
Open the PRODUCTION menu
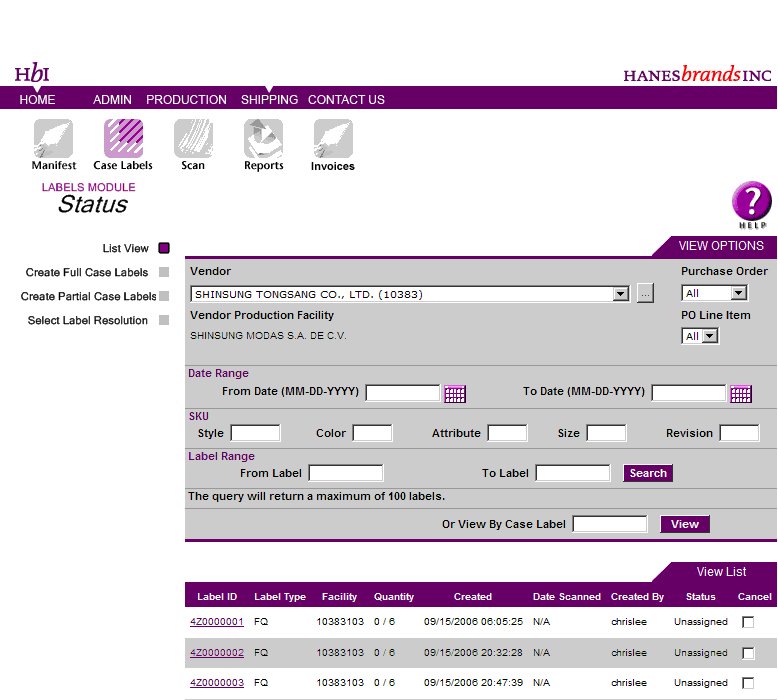pyautogui.click(x=186, y=100)
